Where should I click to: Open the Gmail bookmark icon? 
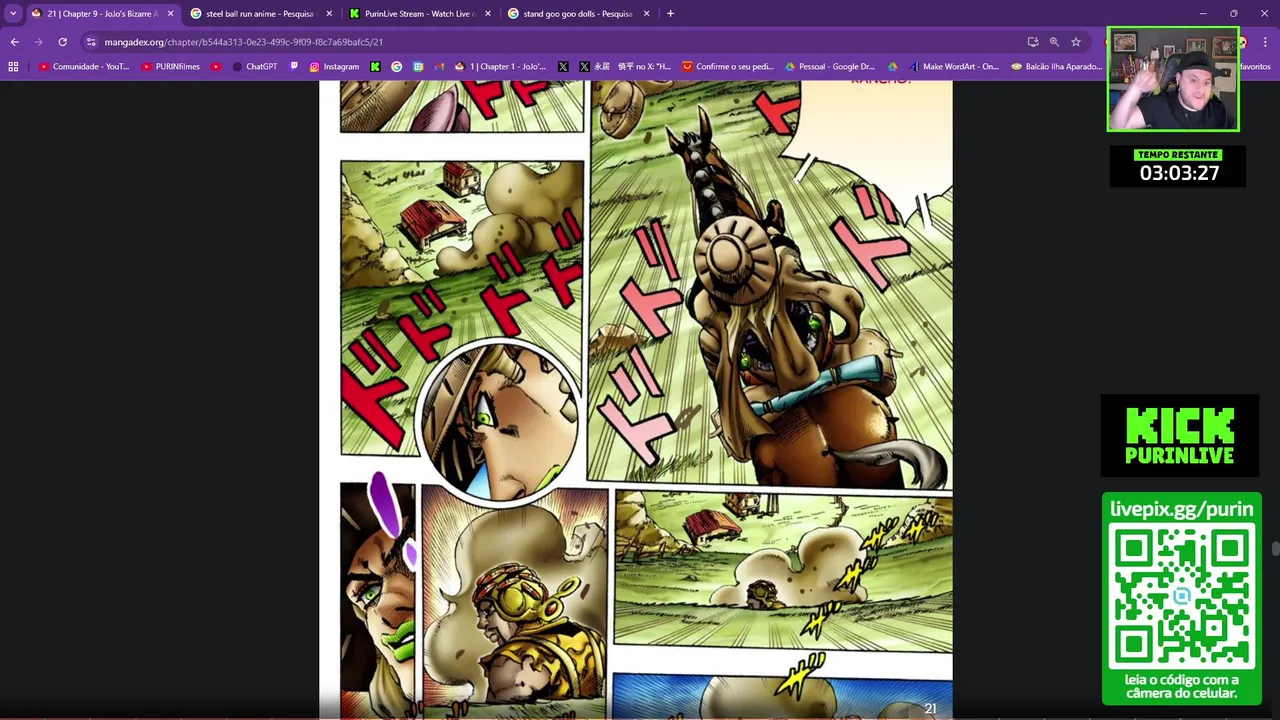click(439, 67)
